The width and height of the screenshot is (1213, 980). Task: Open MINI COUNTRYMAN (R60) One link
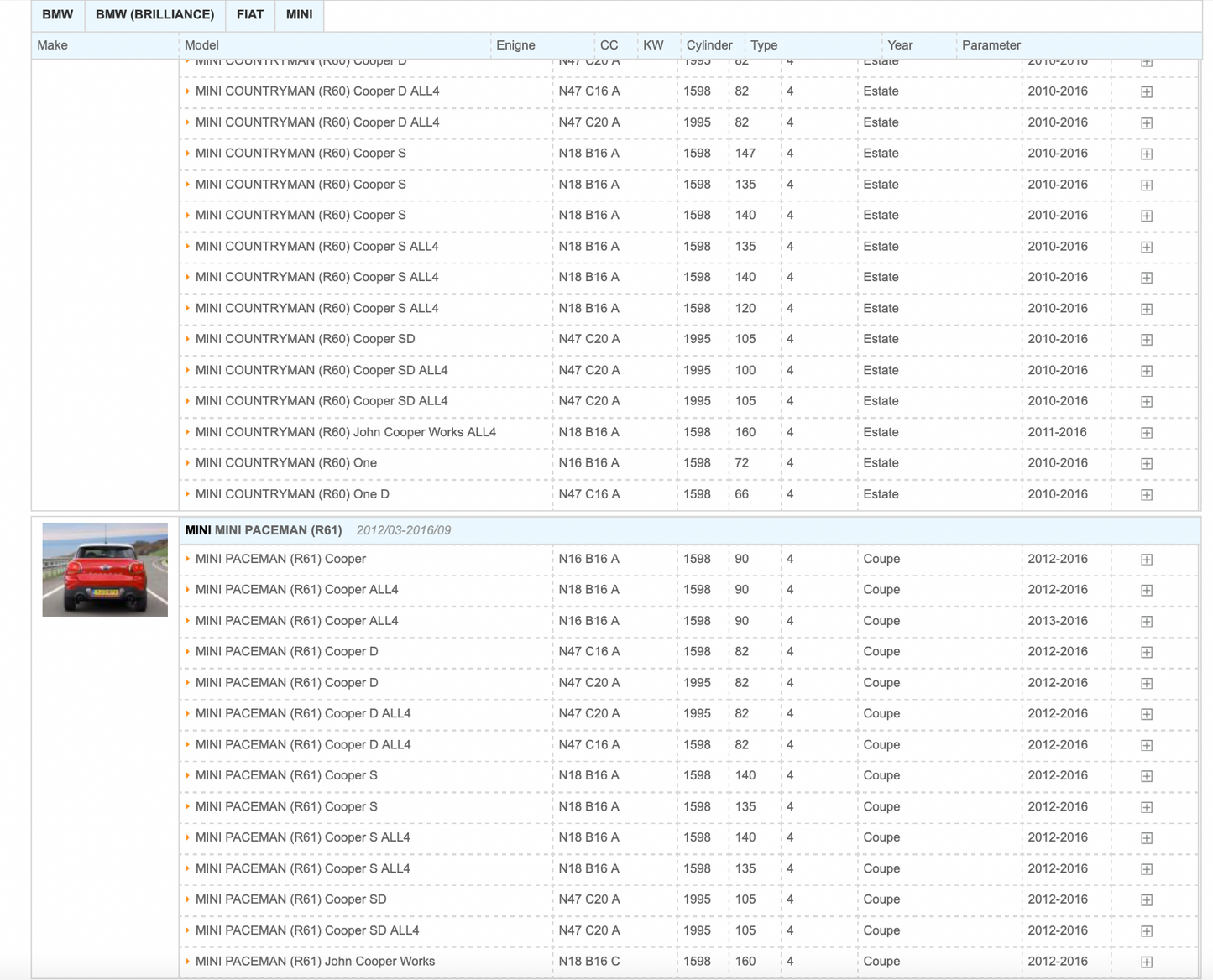coord(286,463)
